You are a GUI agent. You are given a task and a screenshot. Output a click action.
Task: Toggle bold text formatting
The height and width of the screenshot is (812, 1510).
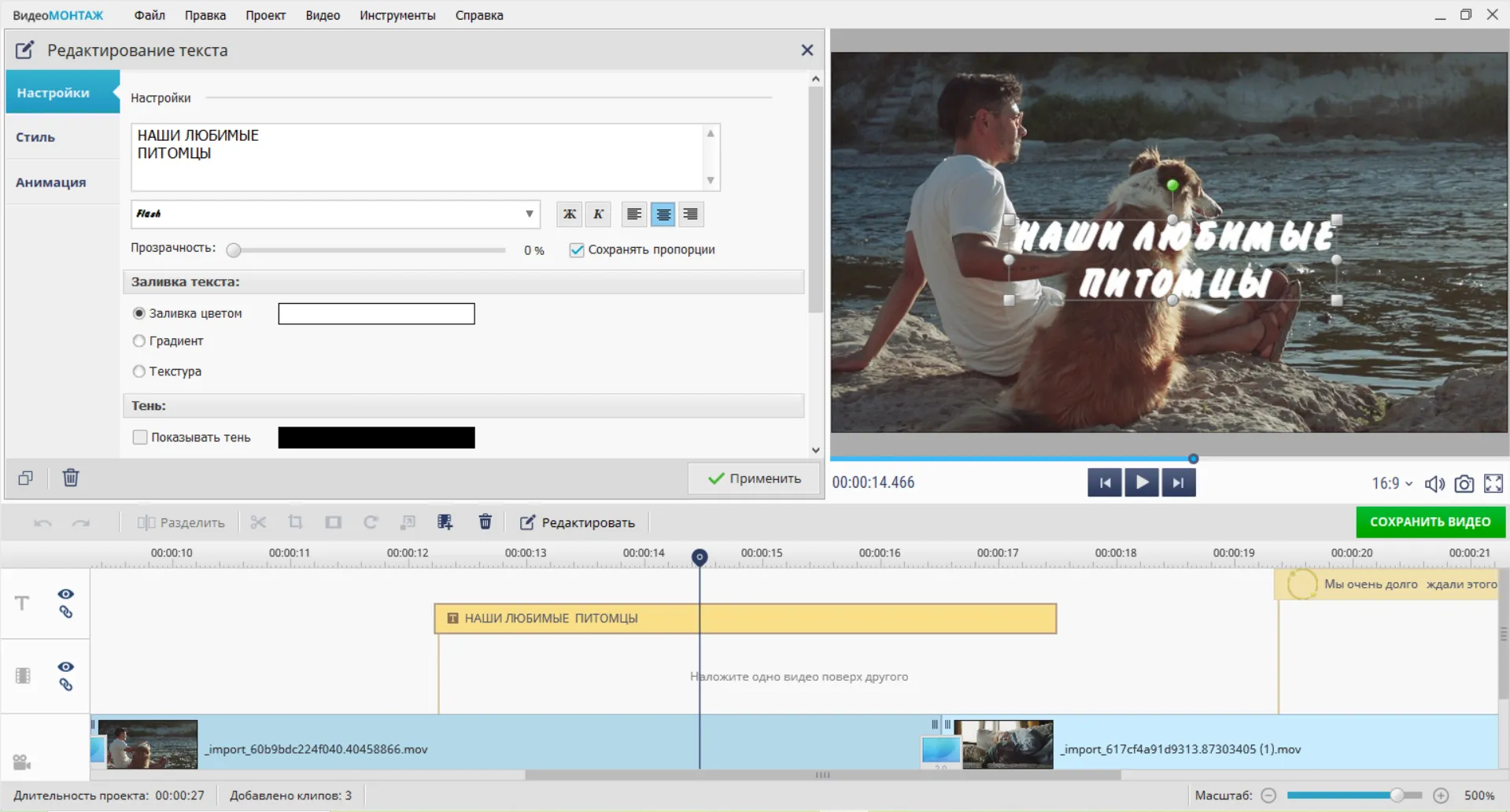click(x=570, y=214)
